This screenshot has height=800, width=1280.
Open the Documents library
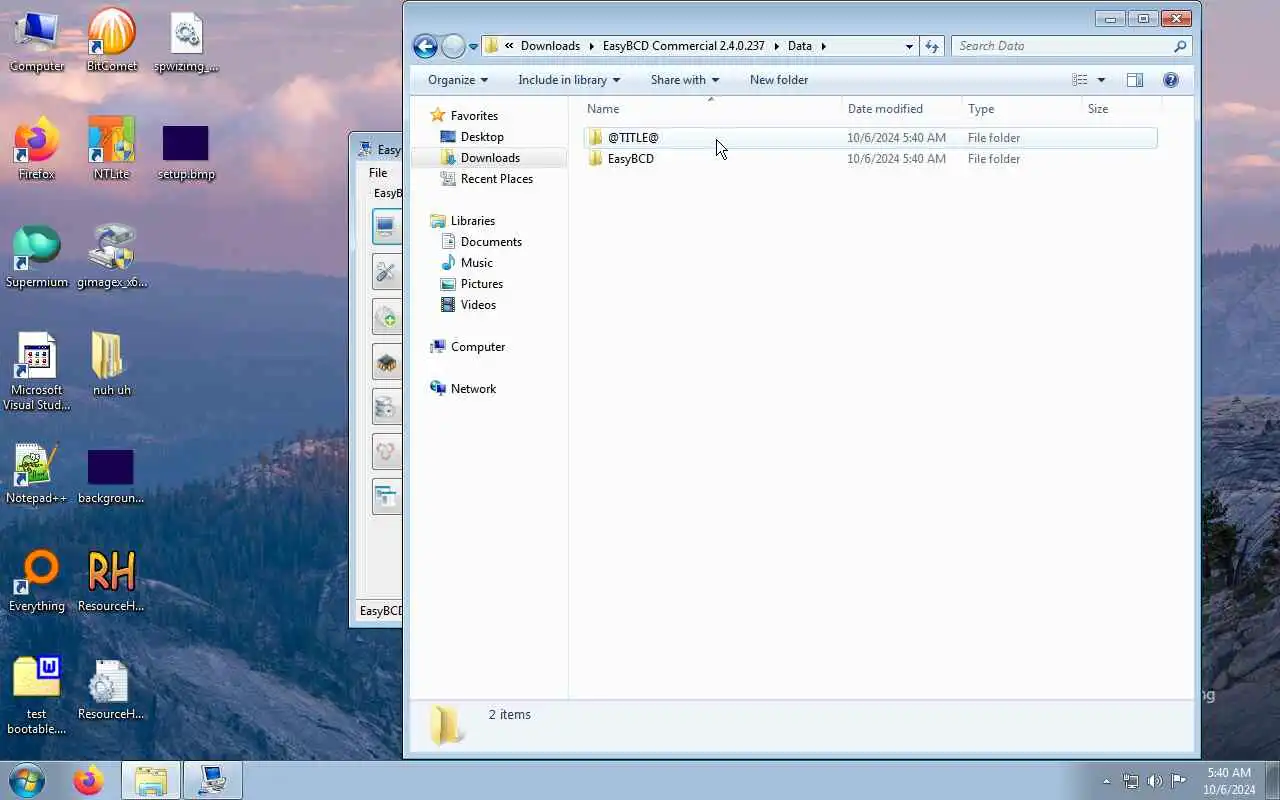(x=491, y=242)
